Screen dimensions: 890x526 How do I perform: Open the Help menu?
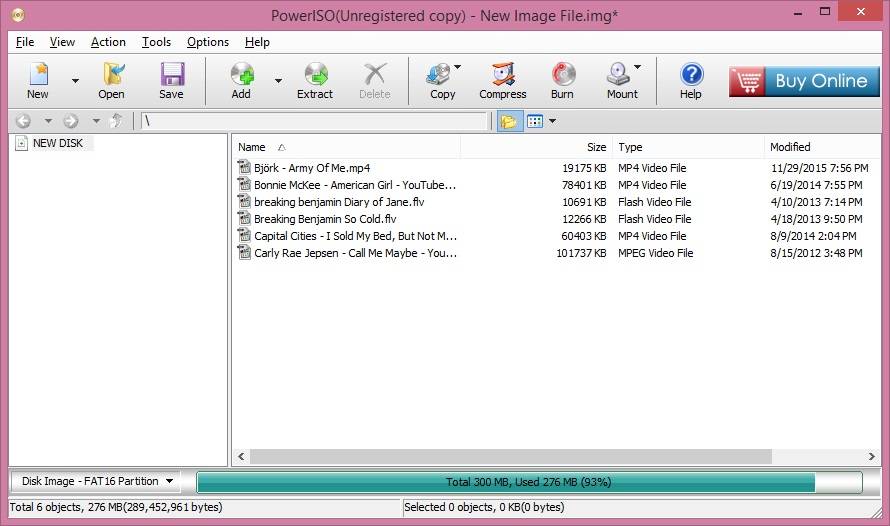click(257, 42)
